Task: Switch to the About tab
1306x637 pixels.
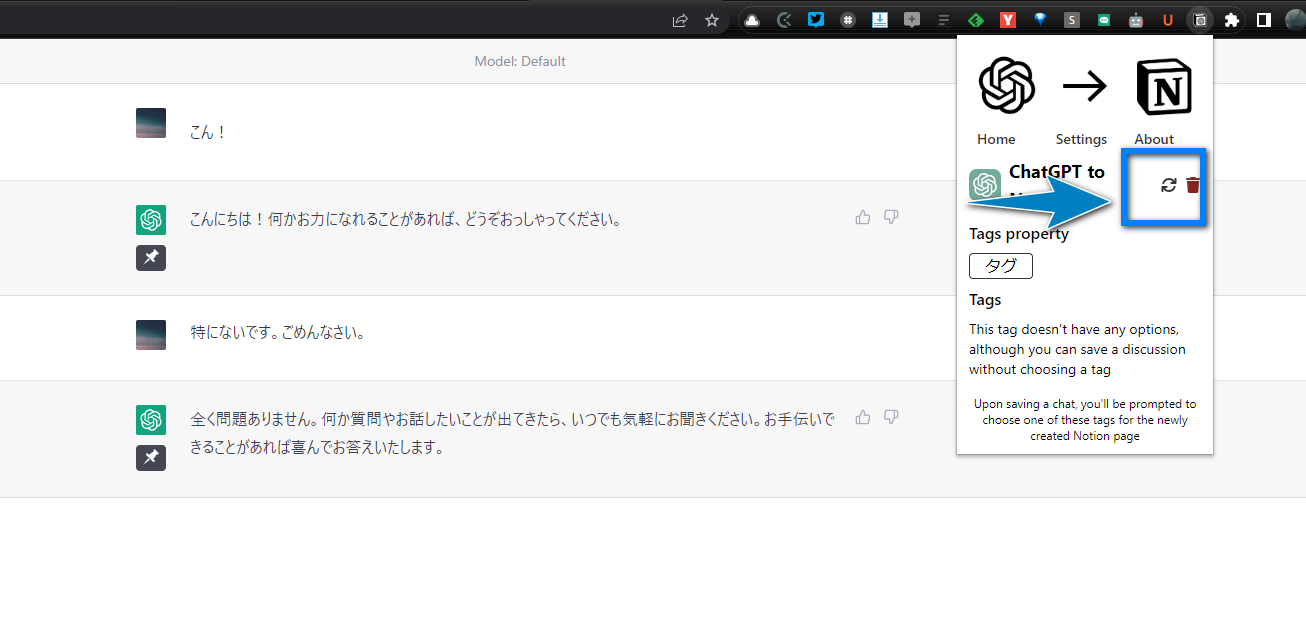Action: tap(1154, 139)
